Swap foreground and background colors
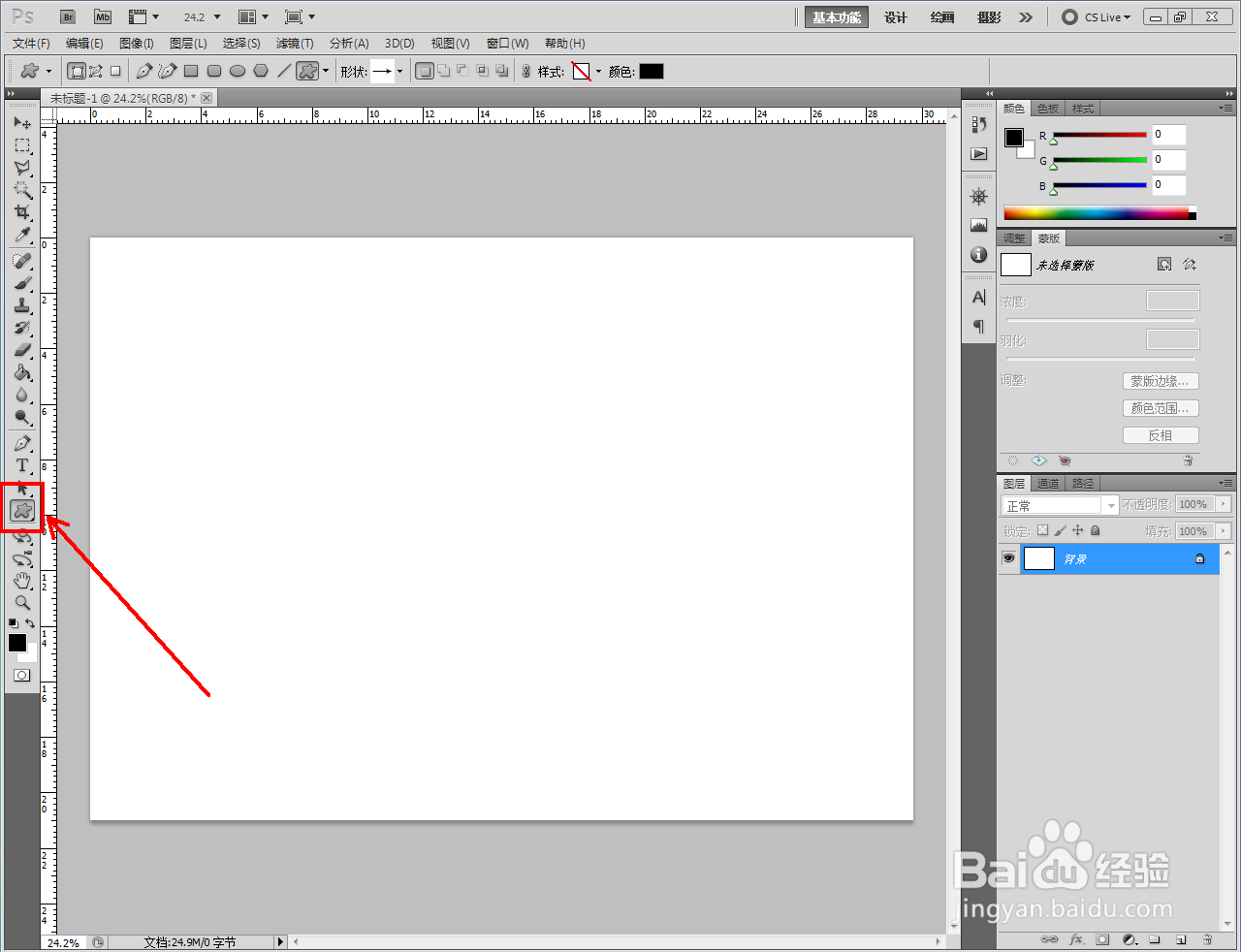Viewport: 1241px width, 952px height. tap(30, 623)
